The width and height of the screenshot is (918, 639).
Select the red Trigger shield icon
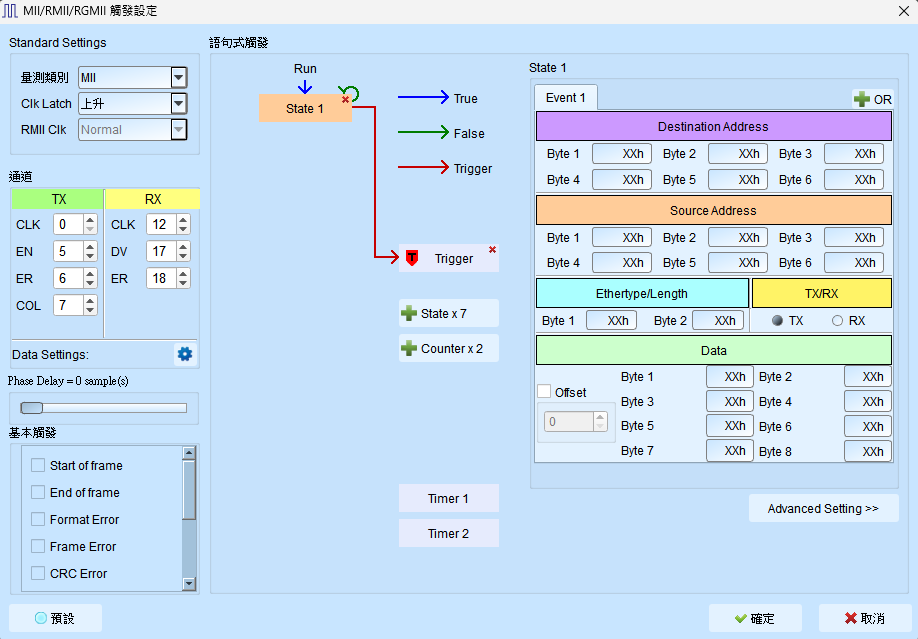click(x=412, y=258)
